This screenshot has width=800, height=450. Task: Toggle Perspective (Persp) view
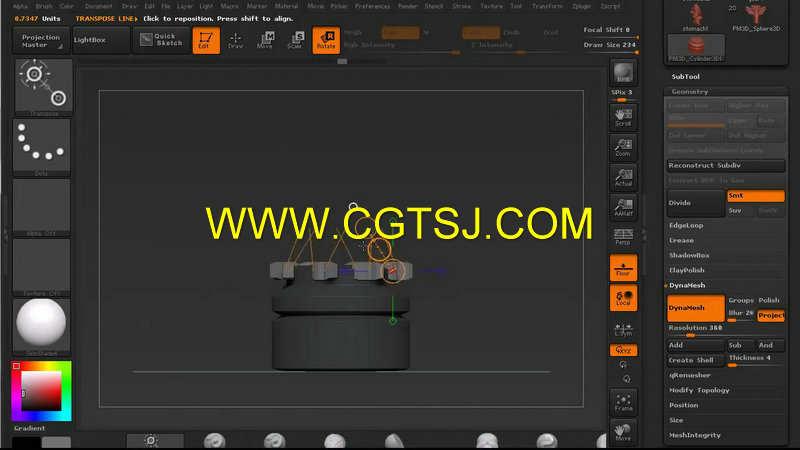pos(623,237)
